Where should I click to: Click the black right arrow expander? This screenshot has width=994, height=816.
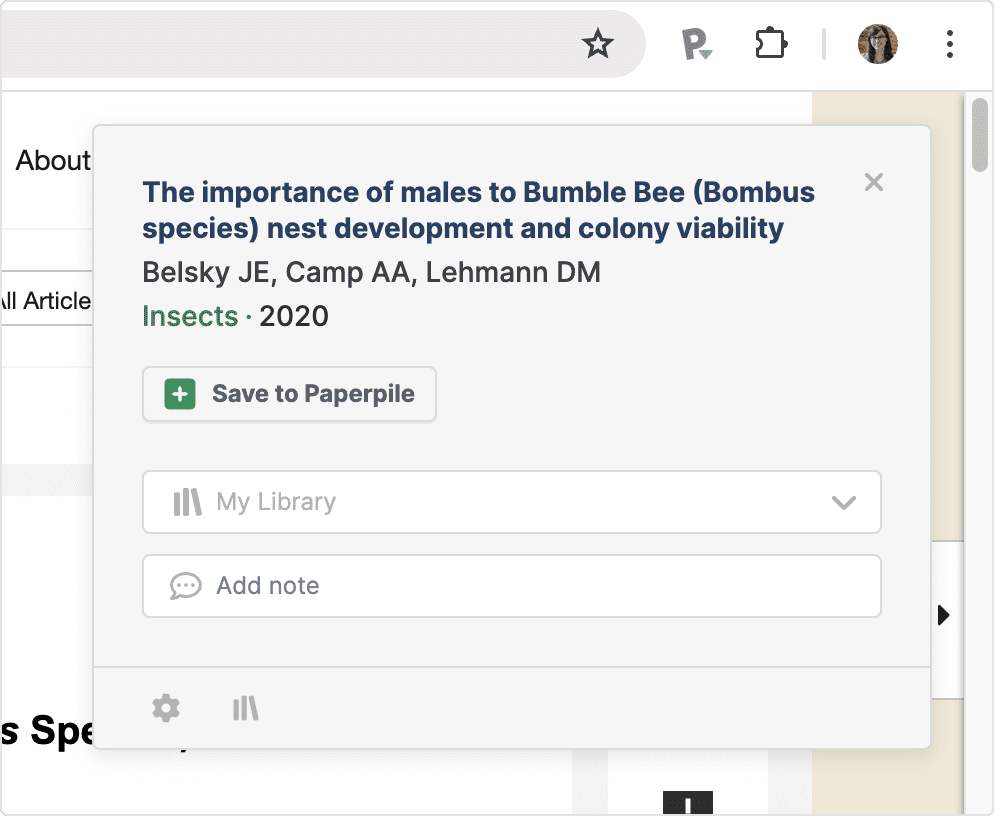pyautogui.click(x=943, y=615)
